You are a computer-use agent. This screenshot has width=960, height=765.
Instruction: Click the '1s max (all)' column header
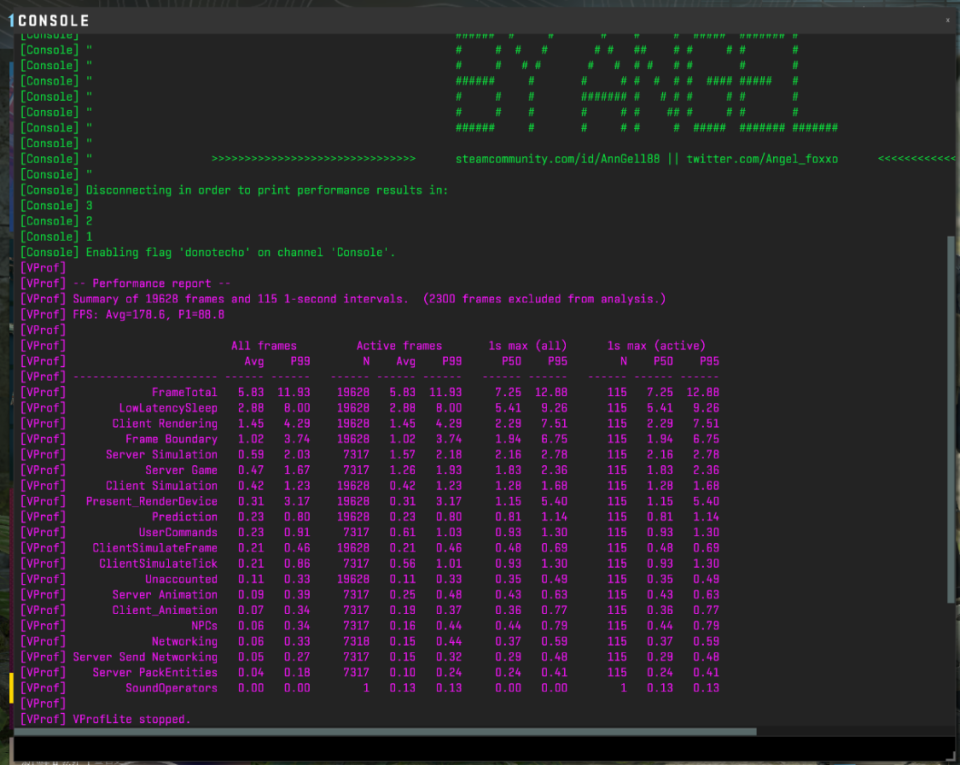pos(528,346)
